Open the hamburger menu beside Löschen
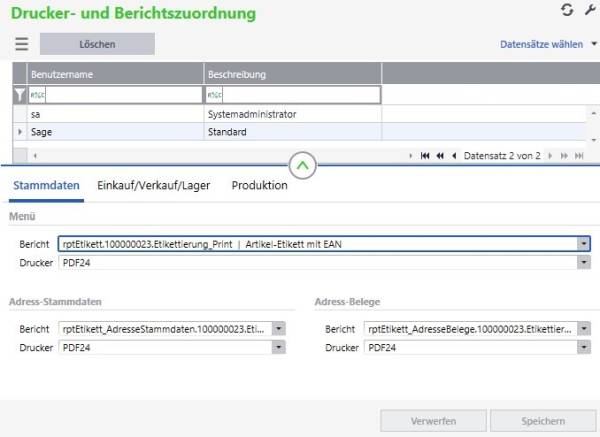Screen dimensions: 600x437 pyautogui.click(x=22, y=44)
